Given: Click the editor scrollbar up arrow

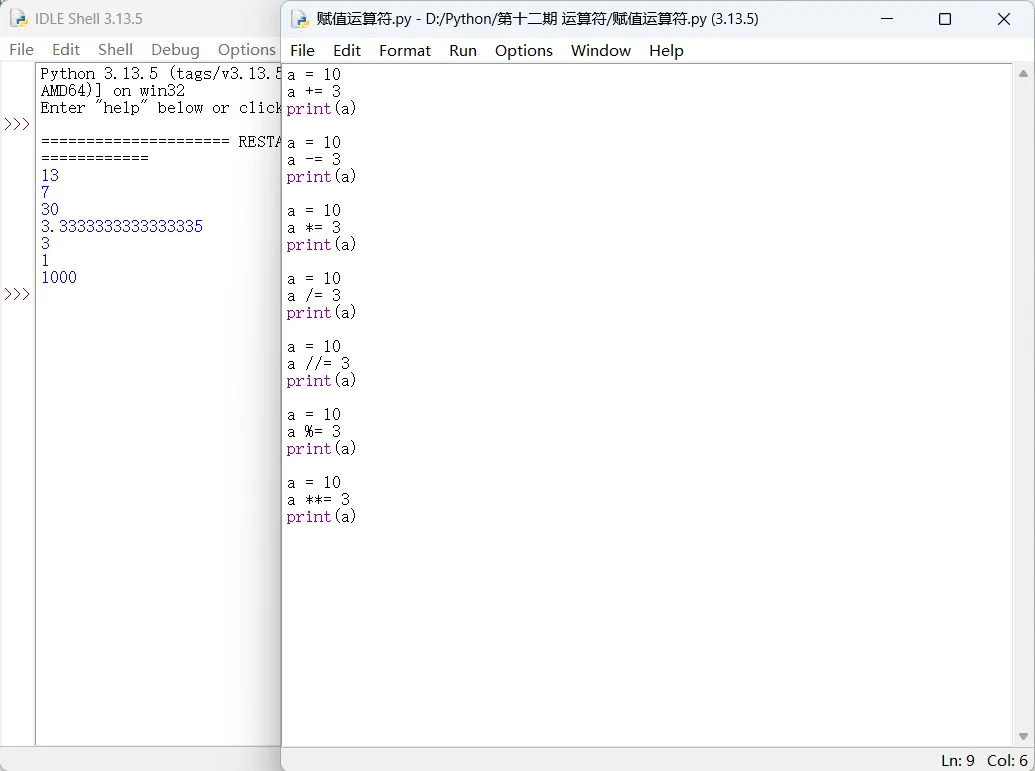Looking at the screenshot, I should tap(1023, 74).
